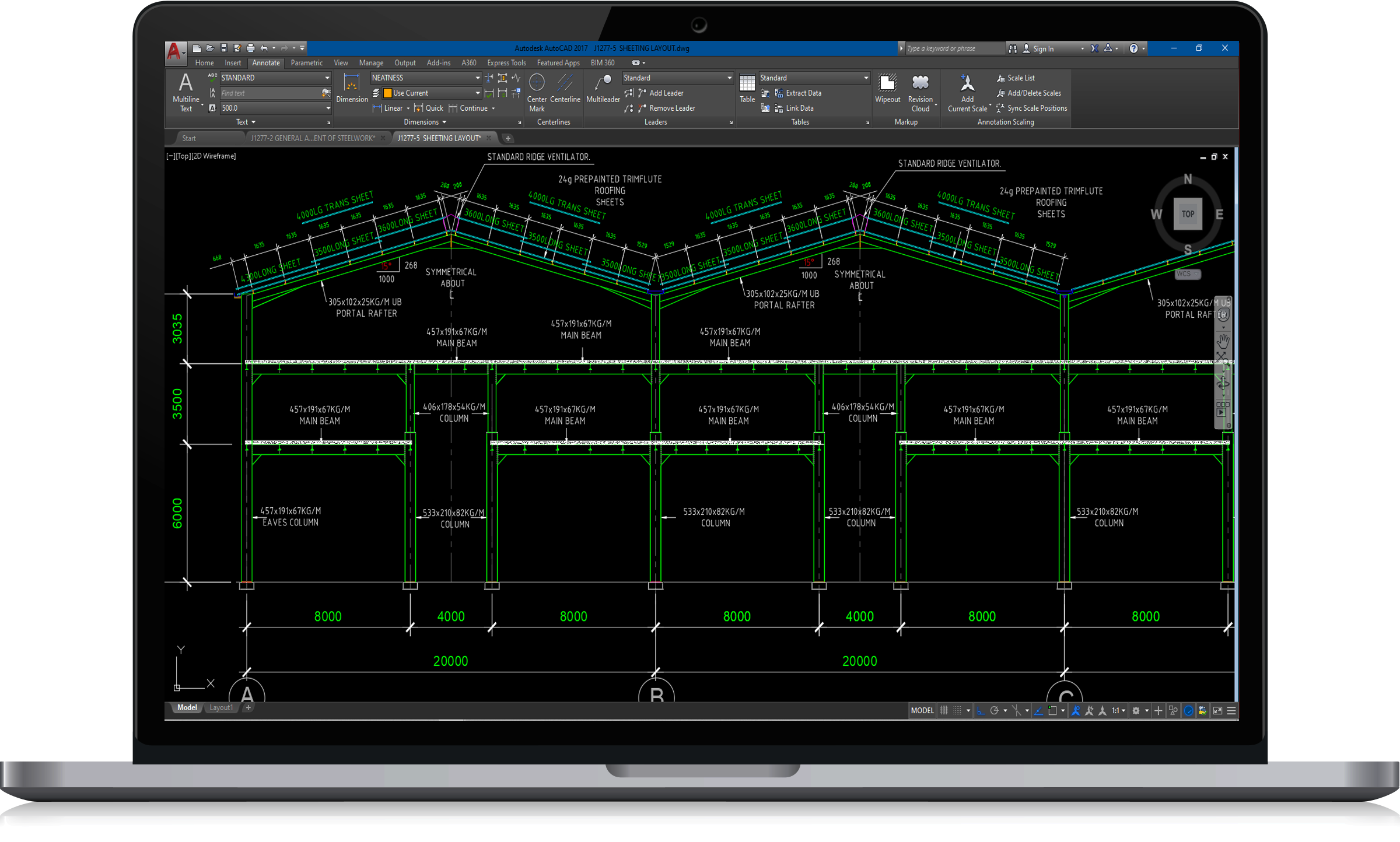Open the print (Plot) quick access icon
The height and width of the screenshot is (842, 1400).
tap(250, 48)
